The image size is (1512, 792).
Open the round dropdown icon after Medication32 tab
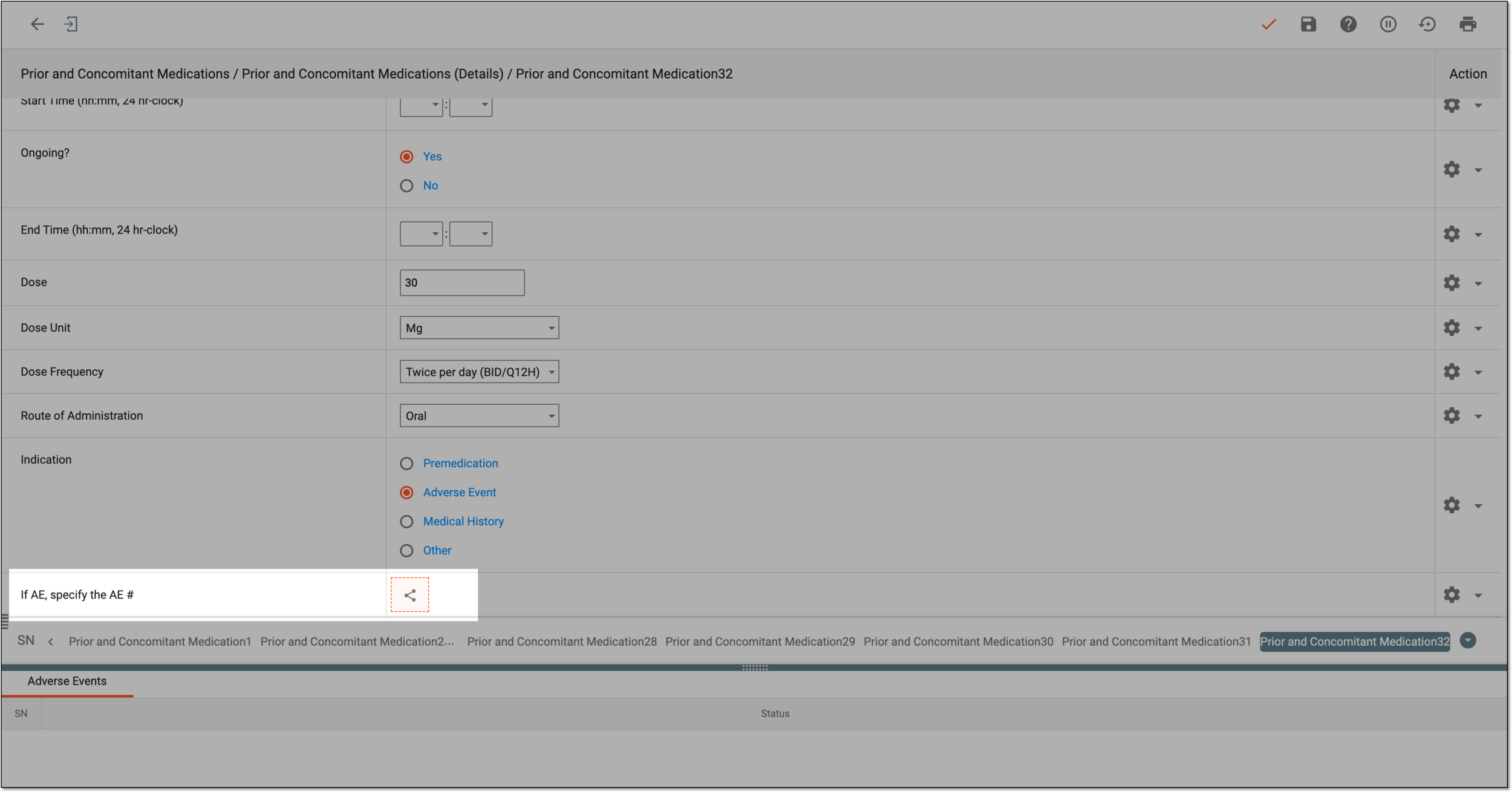pos(1468,640)
